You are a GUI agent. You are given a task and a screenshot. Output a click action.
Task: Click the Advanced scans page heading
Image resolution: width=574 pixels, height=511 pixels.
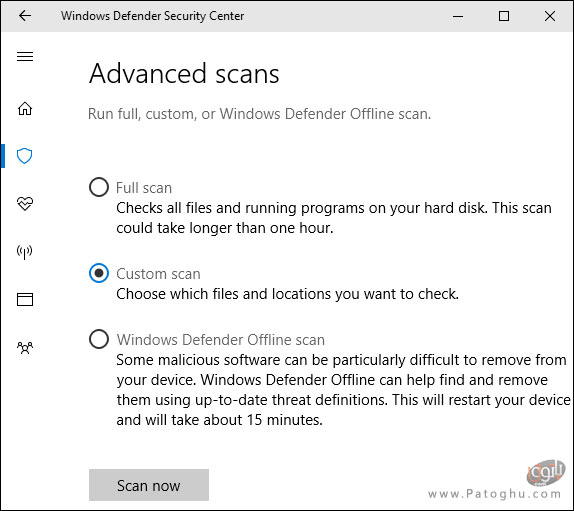click(x=184, y=74)
